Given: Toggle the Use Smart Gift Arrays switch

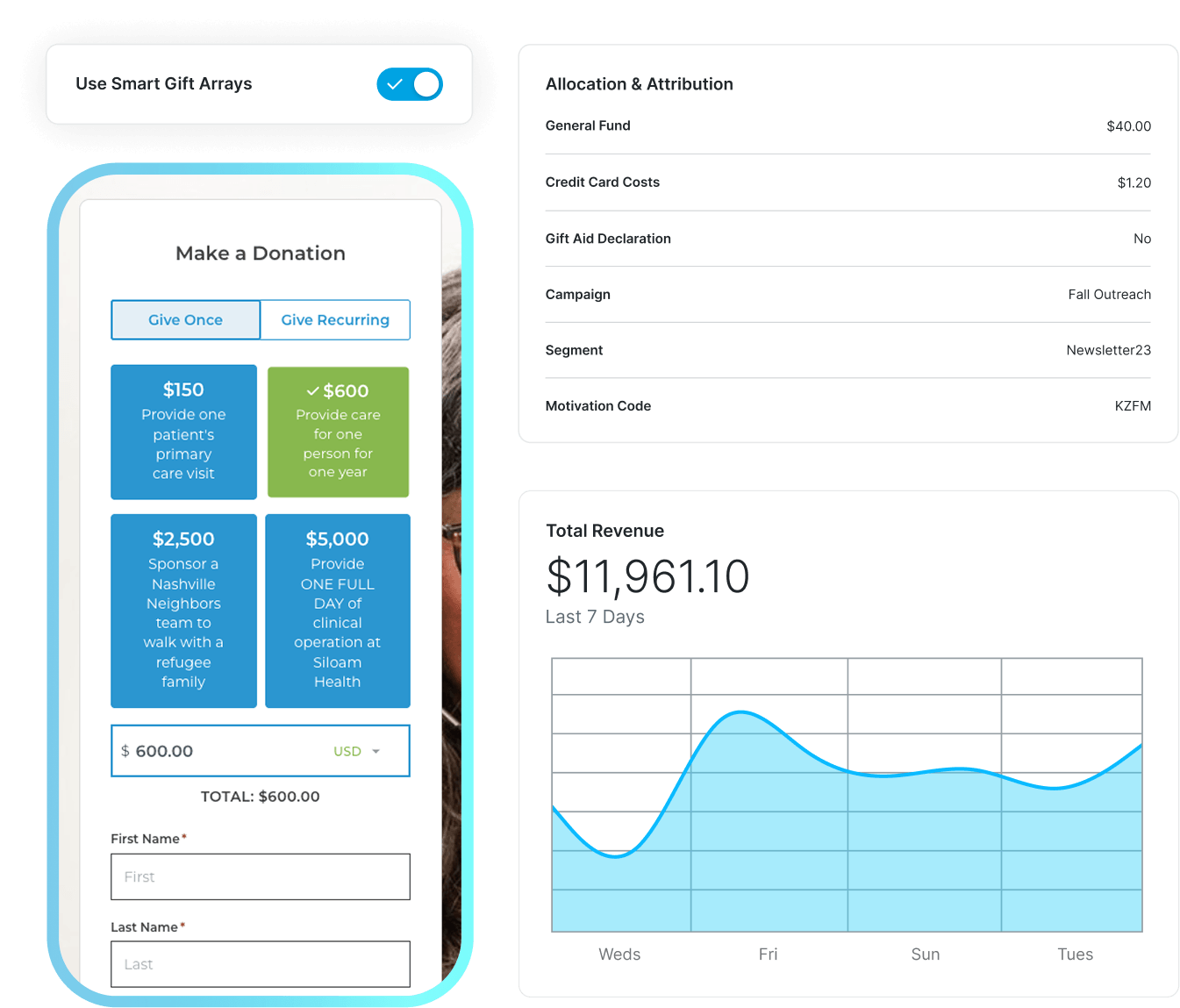Looking at the screenshot, I should coord(410,84).
